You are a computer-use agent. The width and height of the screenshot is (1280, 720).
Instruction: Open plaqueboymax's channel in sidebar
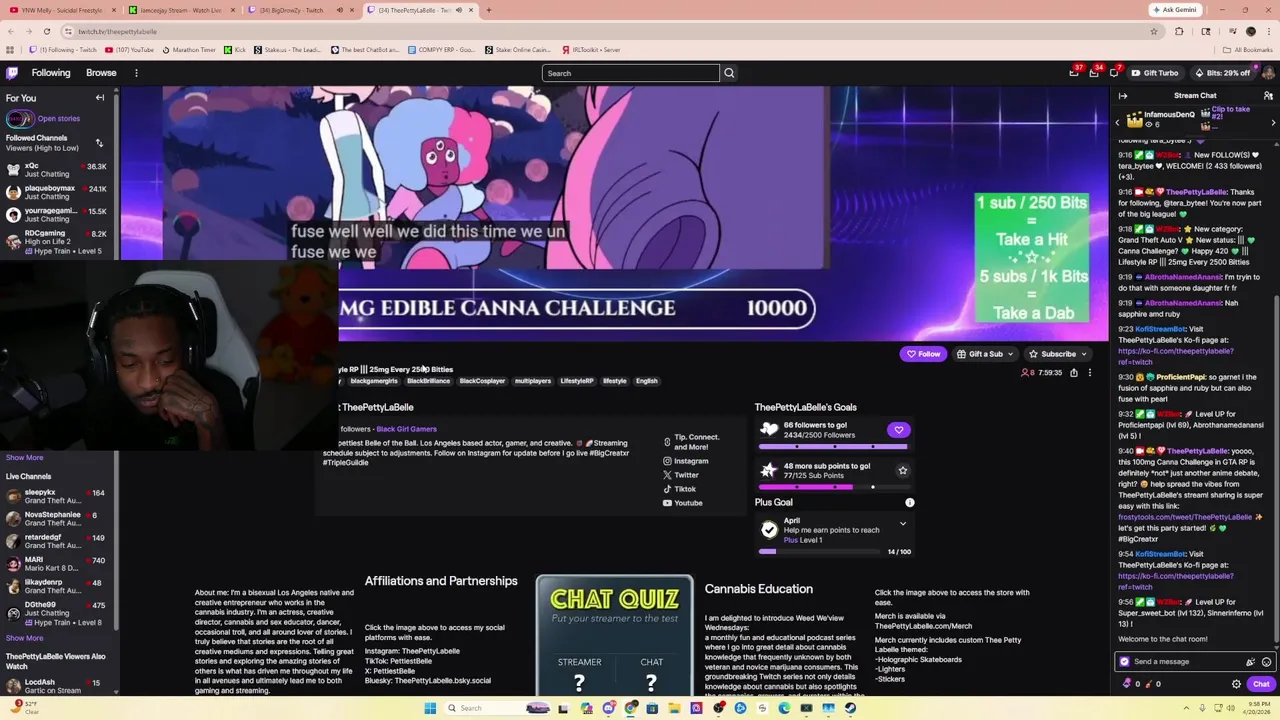(x=57, y=192)
